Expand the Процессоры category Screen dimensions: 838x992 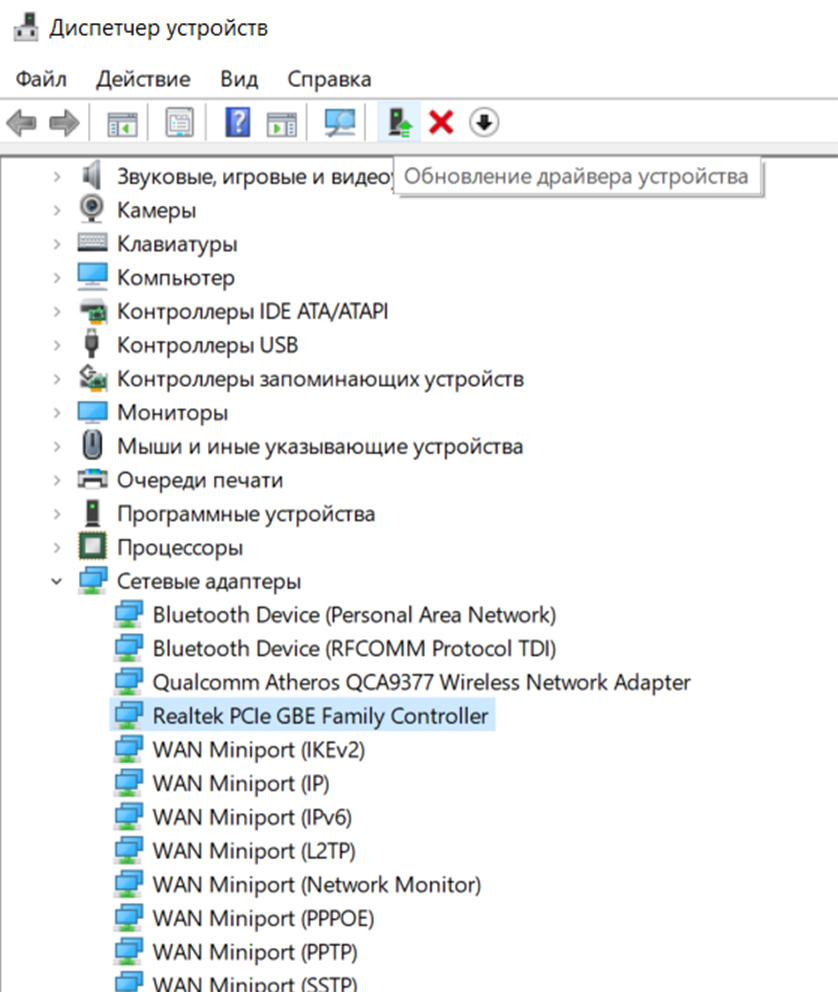click(56, 547)
